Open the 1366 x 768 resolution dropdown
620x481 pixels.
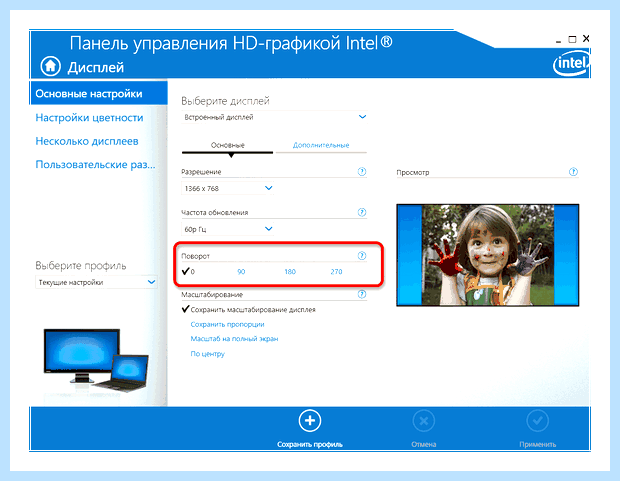(227, 188)
